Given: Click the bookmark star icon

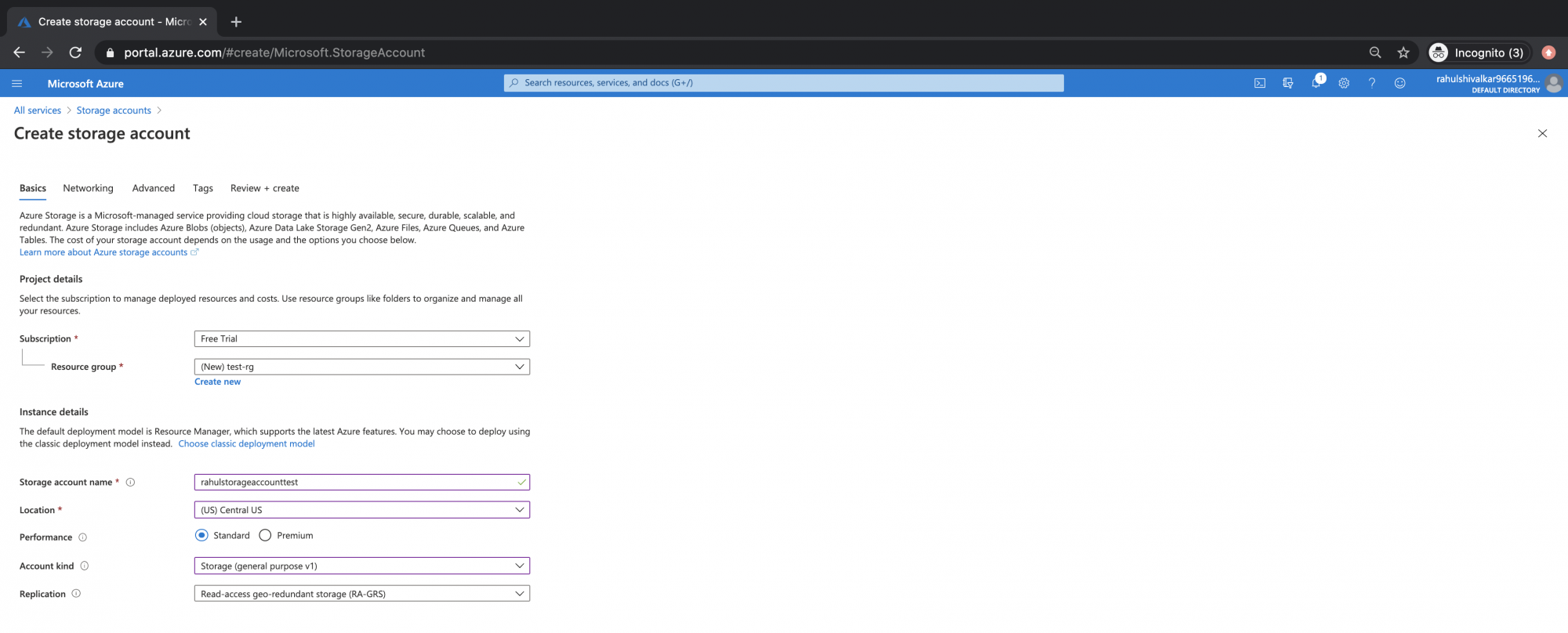Looking at the screenshot, I should [x=1403, y=52].
